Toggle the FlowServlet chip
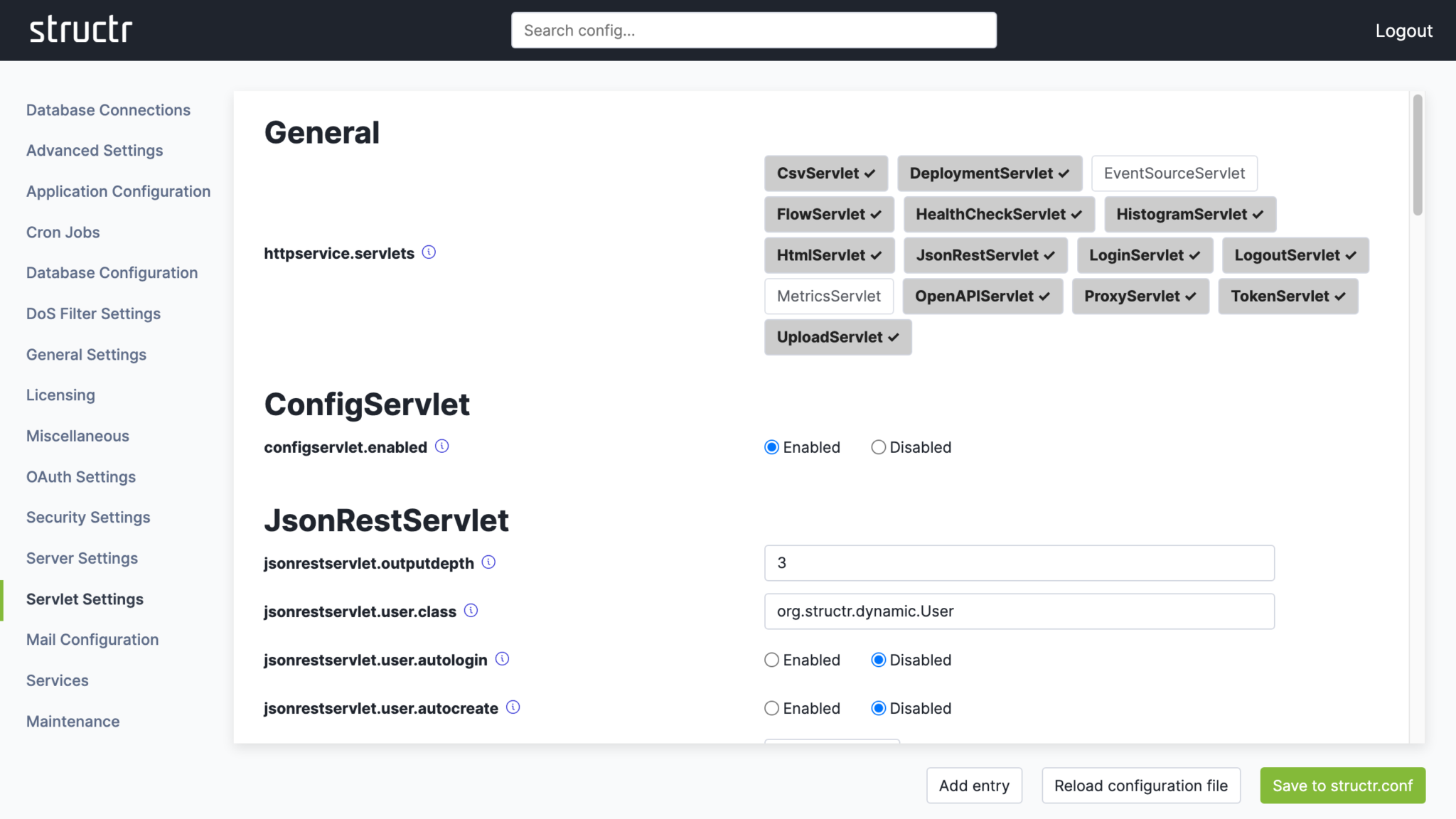Viewport: 1456px width, 819px height. point(829,215)
